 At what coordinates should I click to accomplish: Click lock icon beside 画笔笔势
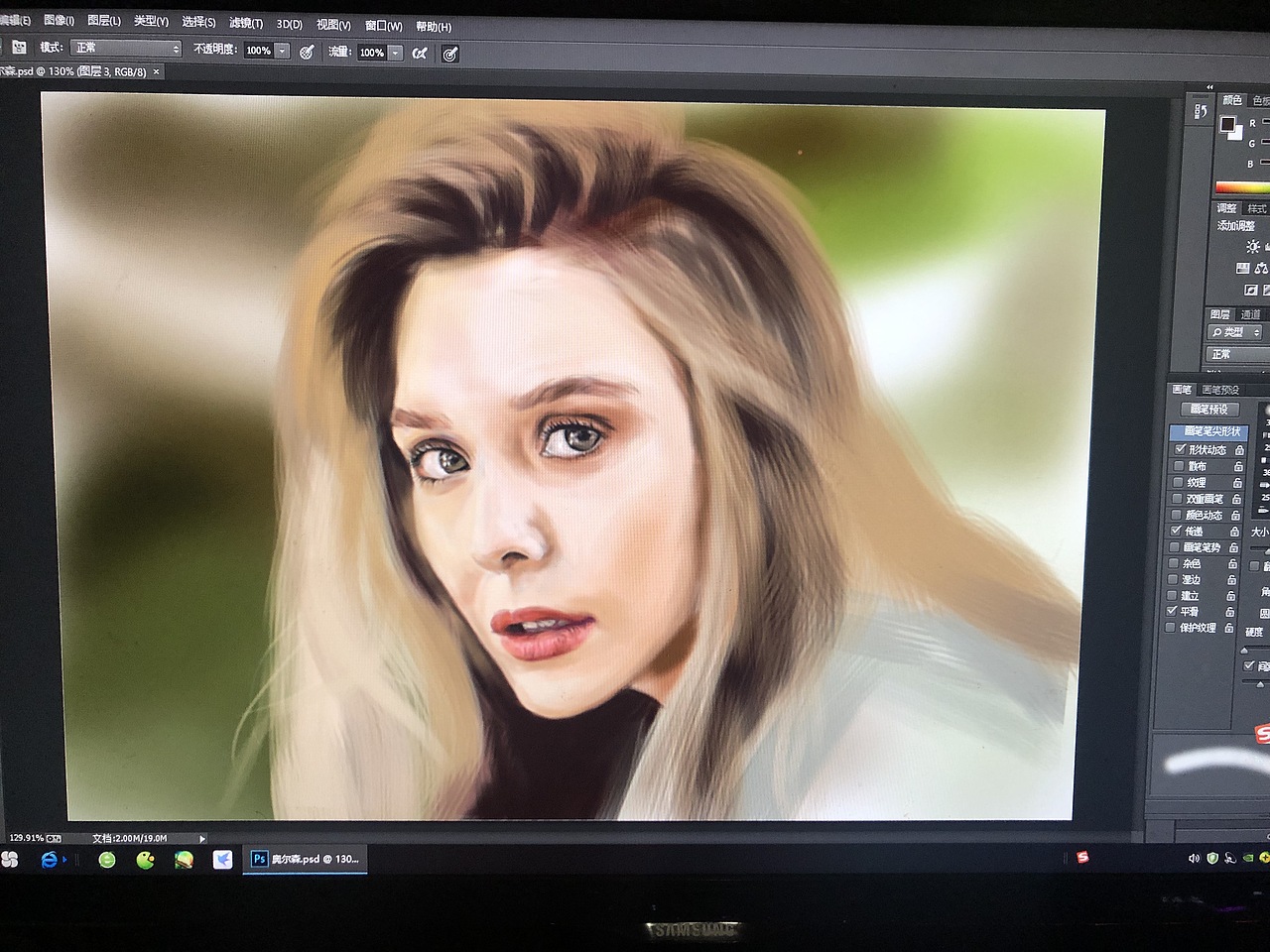point(1233,547)
